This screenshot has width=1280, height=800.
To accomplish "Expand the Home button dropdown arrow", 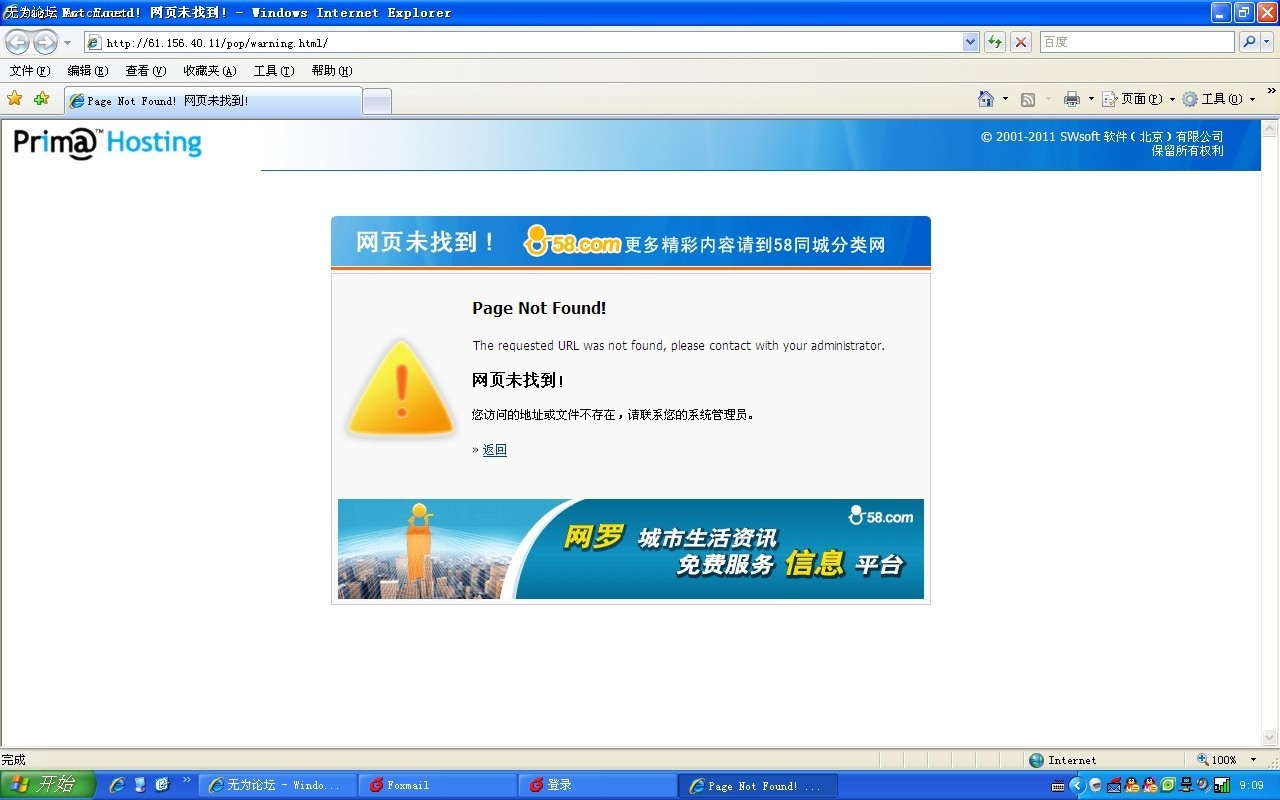I will (1005, 99).
